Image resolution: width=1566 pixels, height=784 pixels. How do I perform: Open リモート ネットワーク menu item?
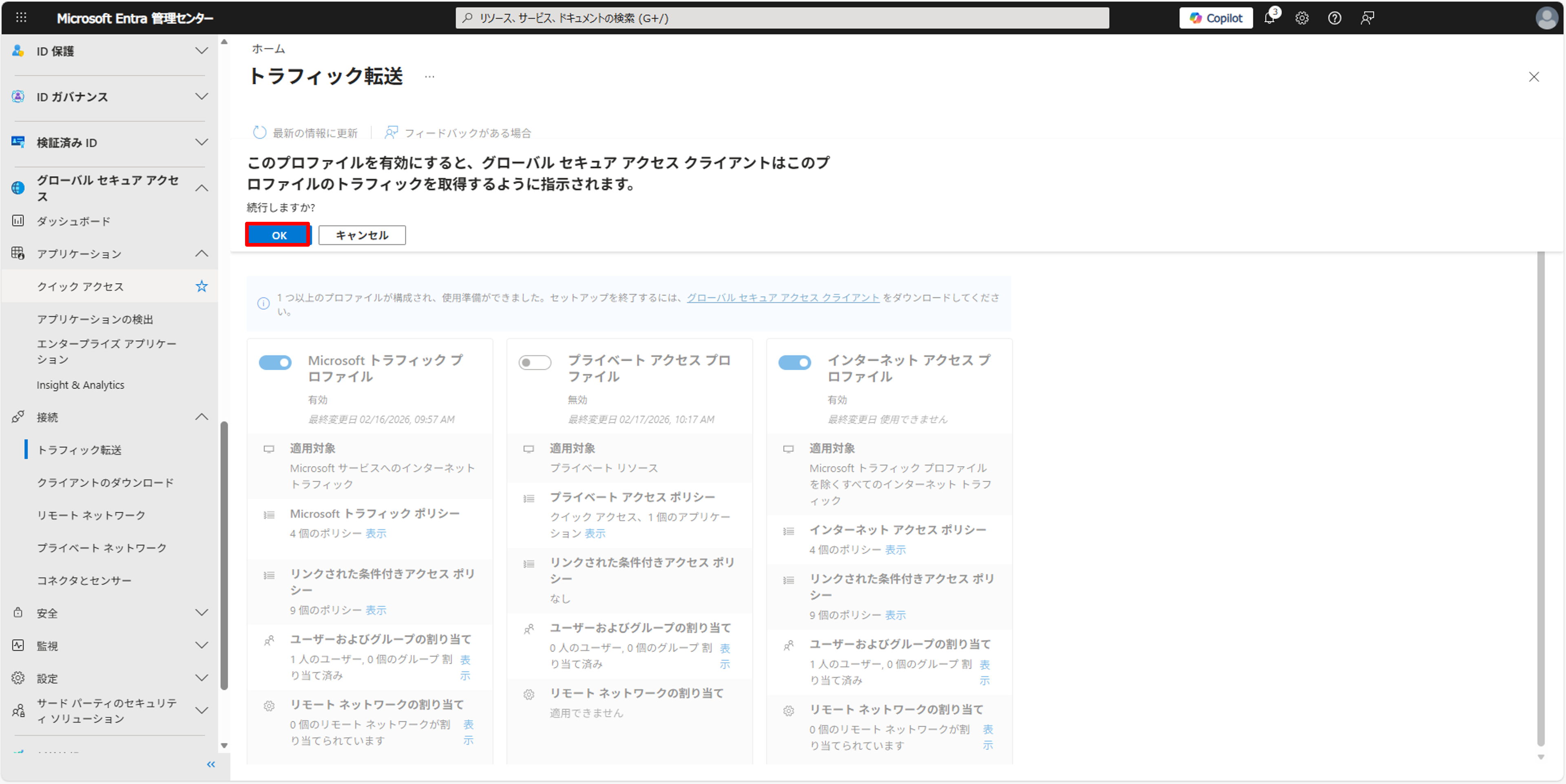point(91,515)
